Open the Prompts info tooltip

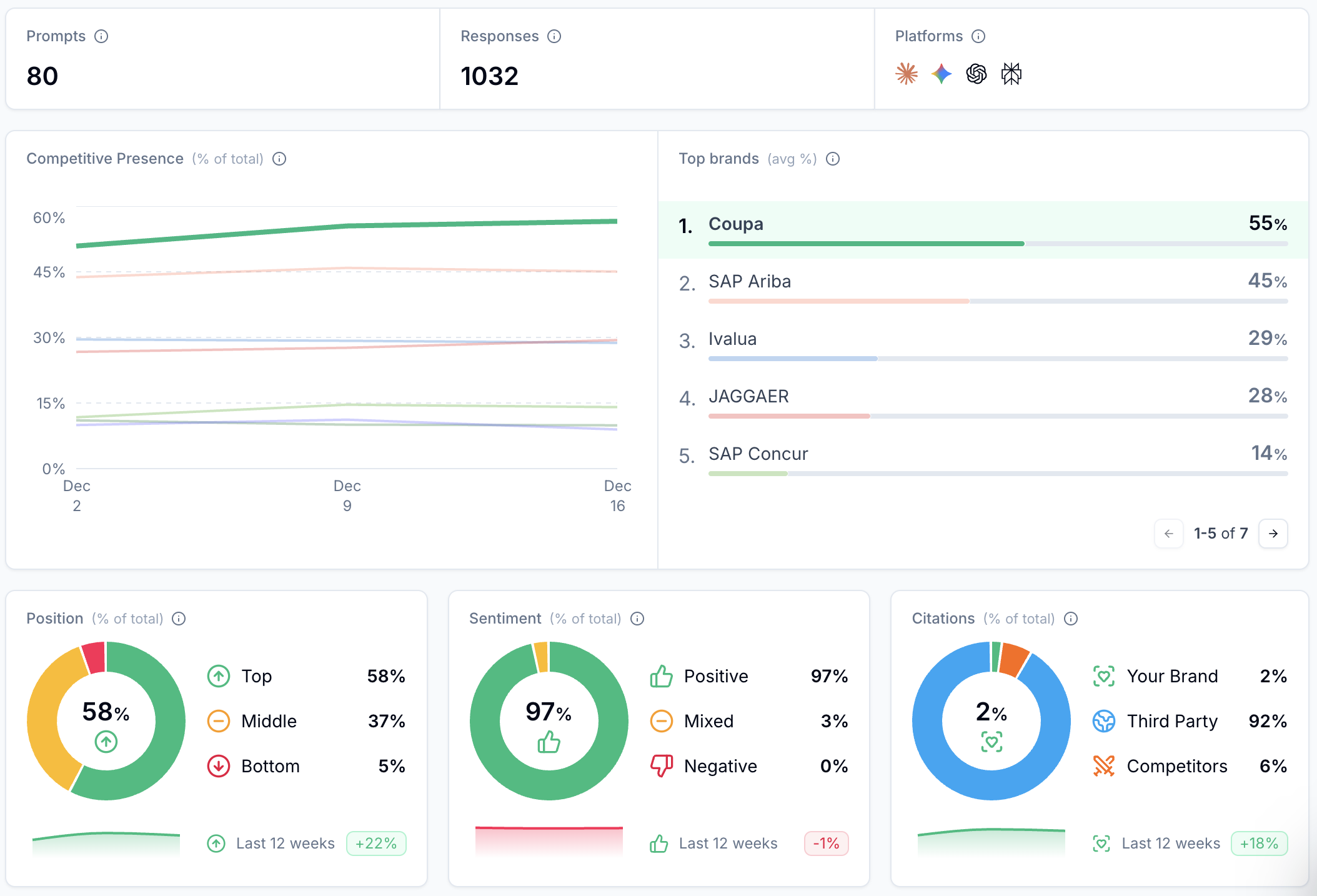101,36
